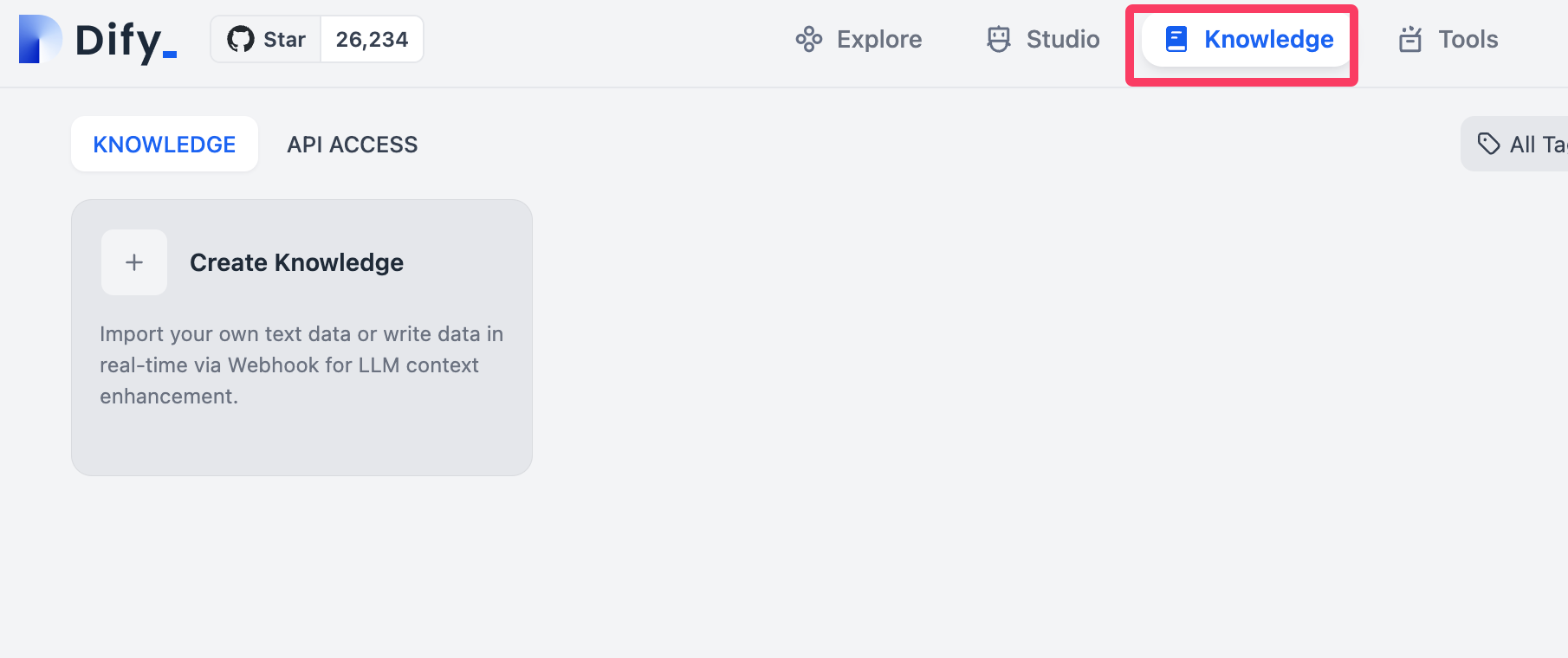
Task: Click the Explore nav icon
Action: coord(808,40)
